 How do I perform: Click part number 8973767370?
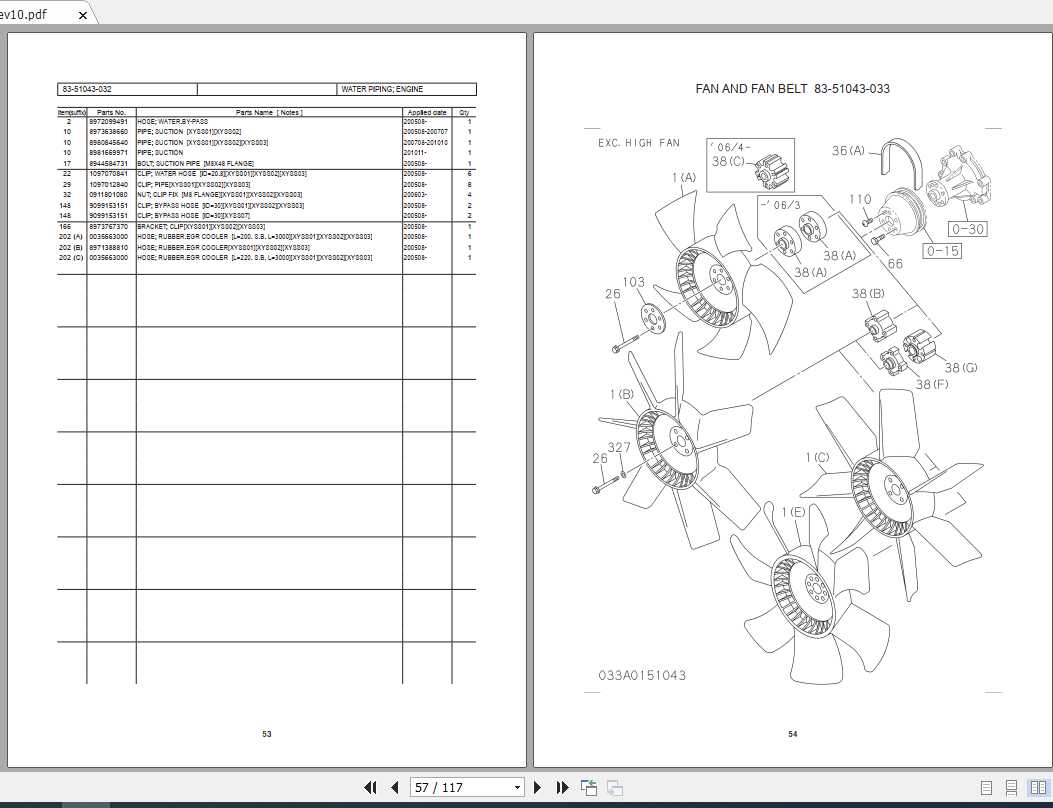[x=109, y=226]
